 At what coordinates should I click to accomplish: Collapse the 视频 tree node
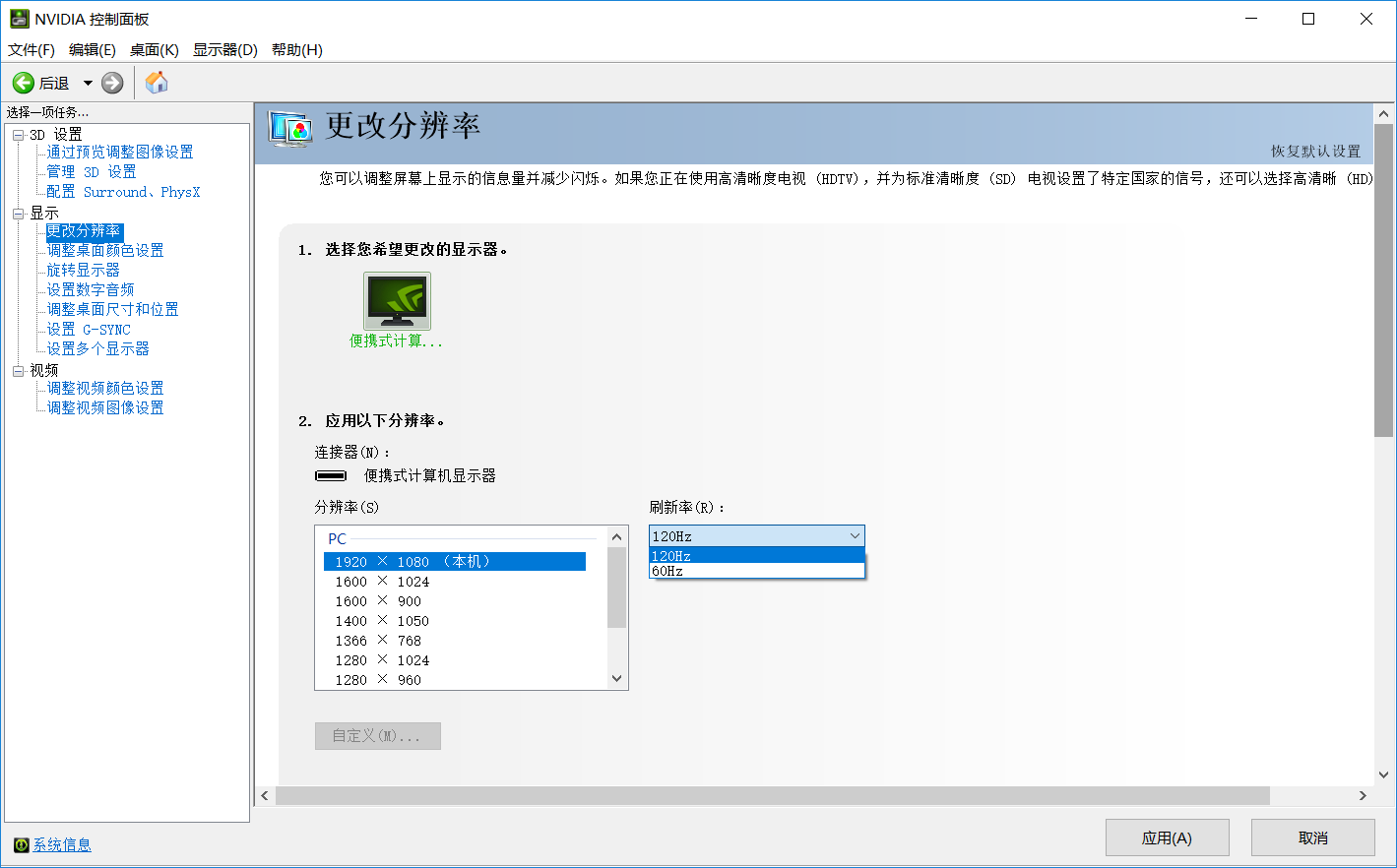(18, 371)
